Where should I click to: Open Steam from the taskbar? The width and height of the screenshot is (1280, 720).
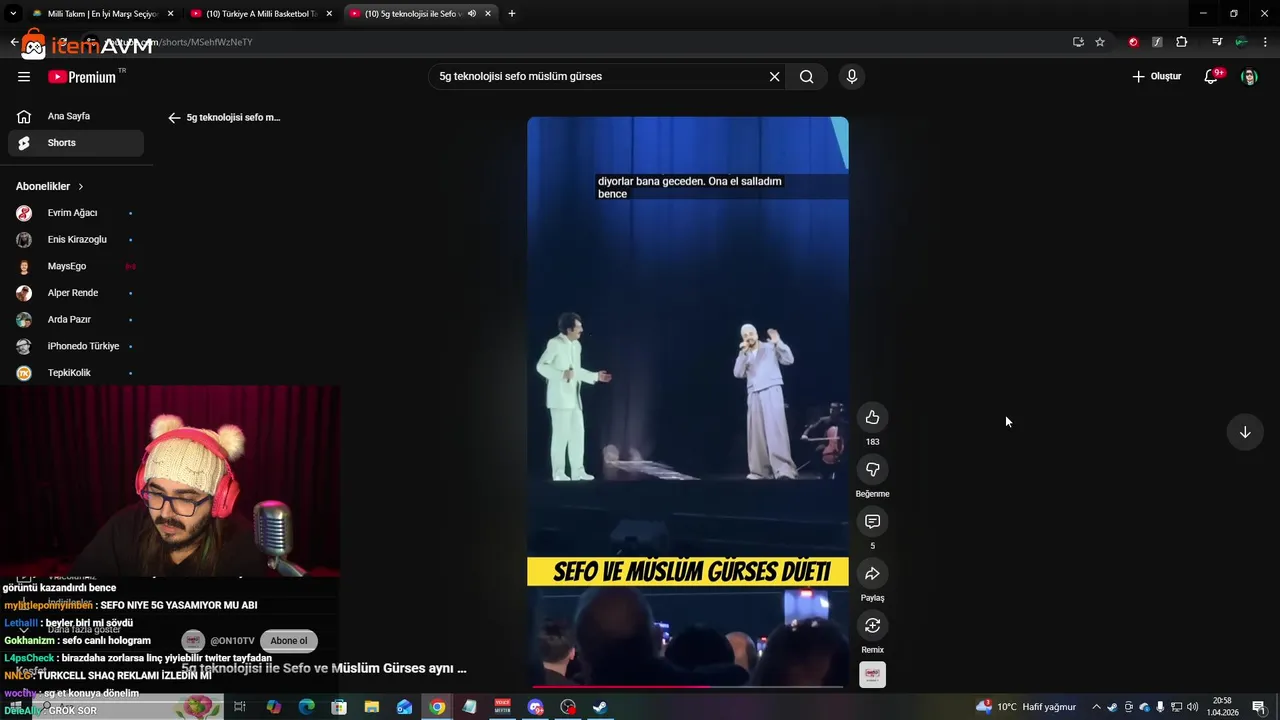pos(600,707)
